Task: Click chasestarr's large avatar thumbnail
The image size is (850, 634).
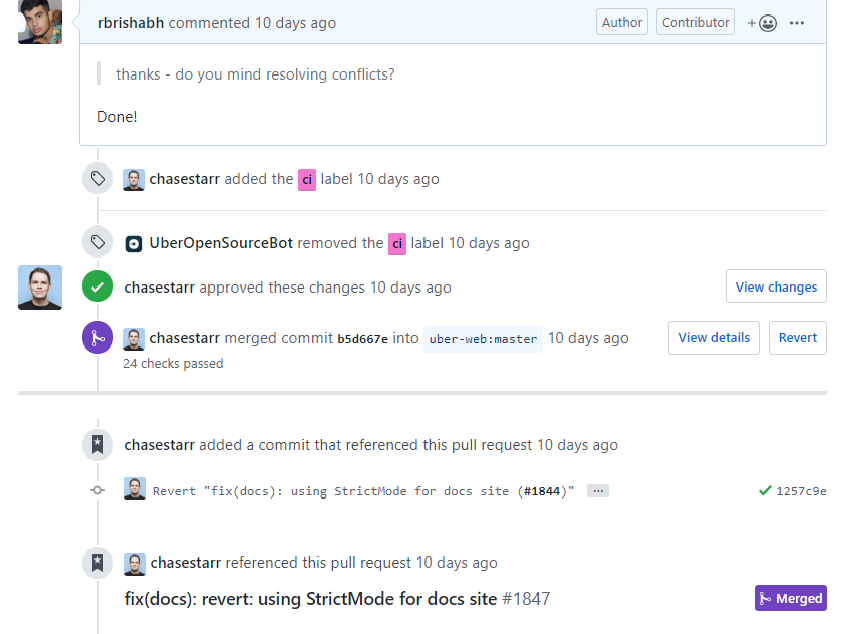Action: click(40, 287)
